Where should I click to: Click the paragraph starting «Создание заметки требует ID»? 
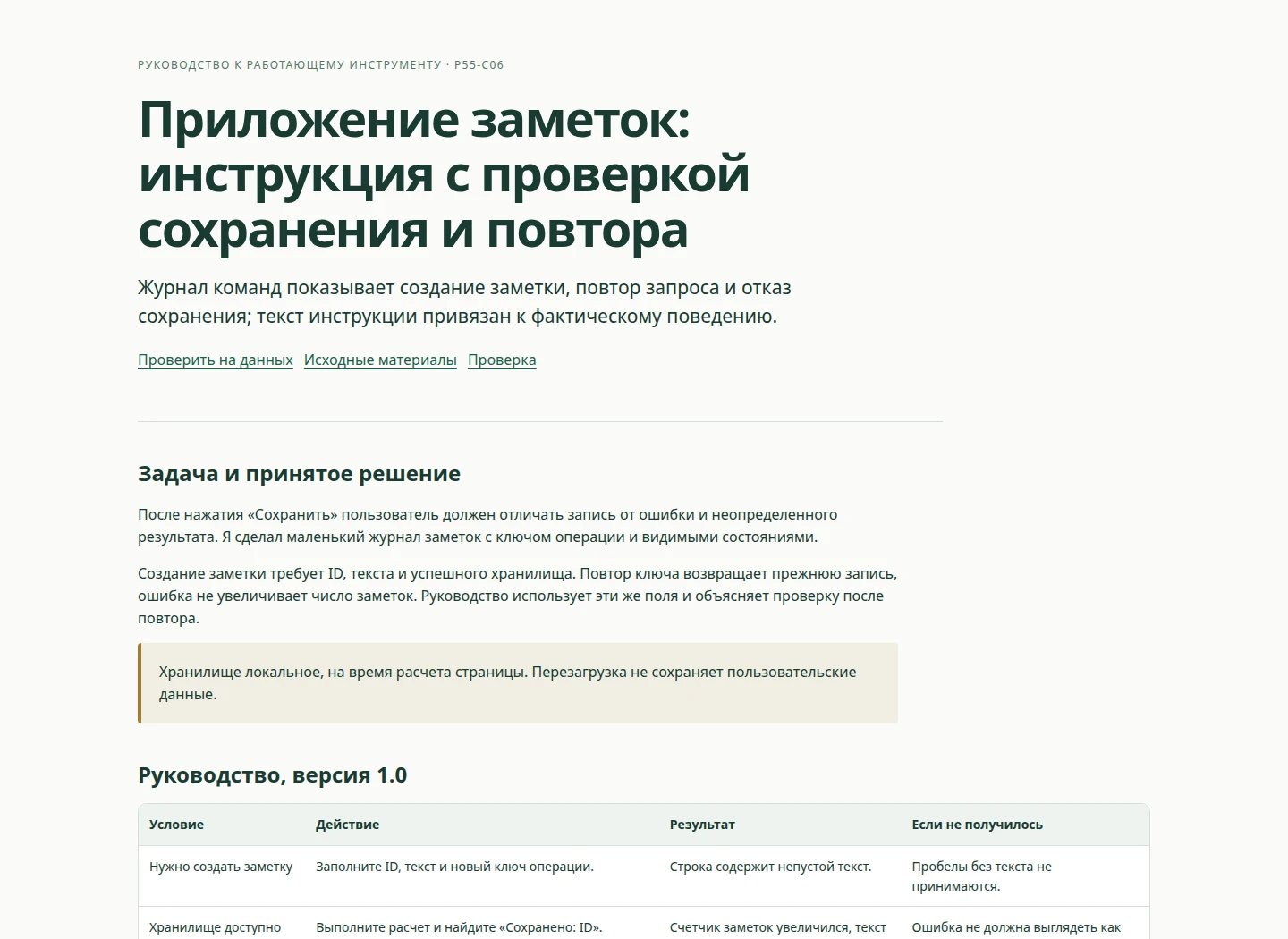[x=517, y=596]
